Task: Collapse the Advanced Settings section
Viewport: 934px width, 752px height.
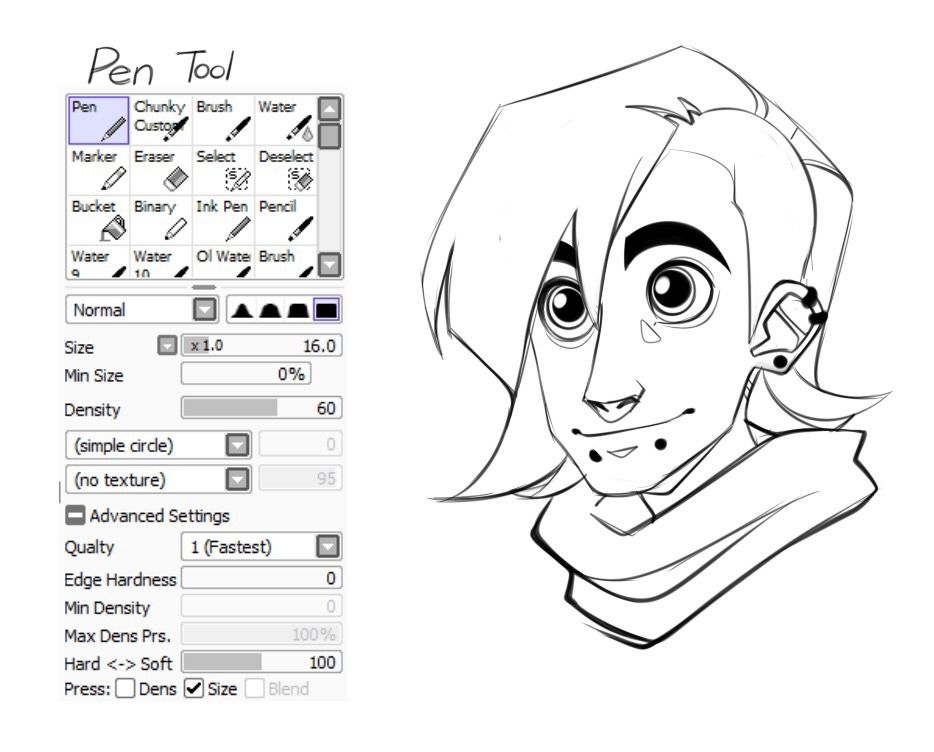Action: 74,515
